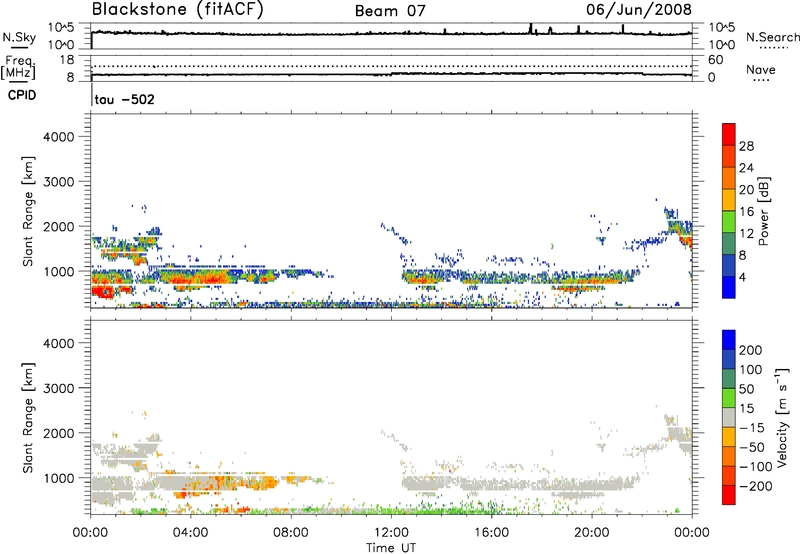Click the 'Slant Range [km]' label of velocity panel

tap(28, 417)
